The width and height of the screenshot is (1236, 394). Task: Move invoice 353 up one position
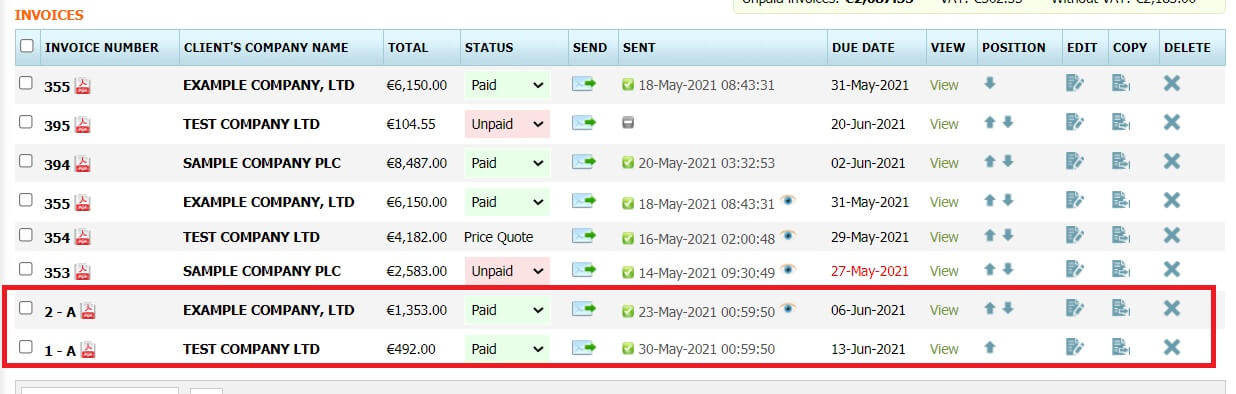990,269
